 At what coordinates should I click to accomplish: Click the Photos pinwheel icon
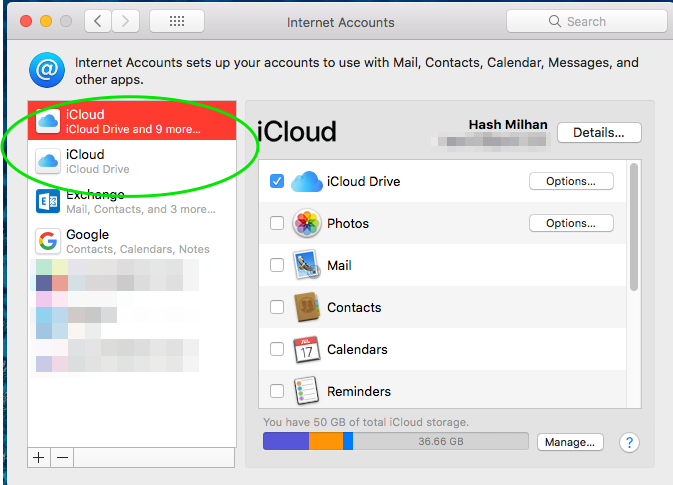[306, 223]
